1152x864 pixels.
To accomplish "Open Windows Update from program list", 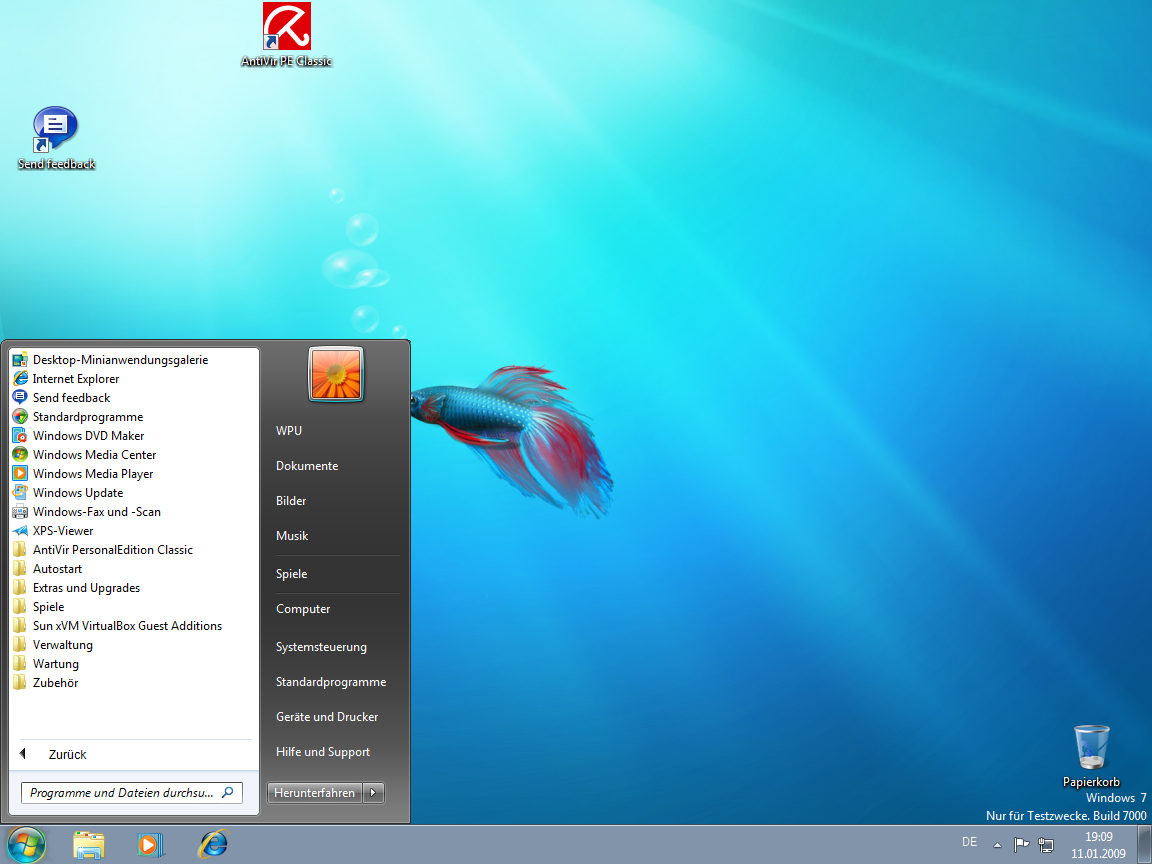I will point(77,493).
